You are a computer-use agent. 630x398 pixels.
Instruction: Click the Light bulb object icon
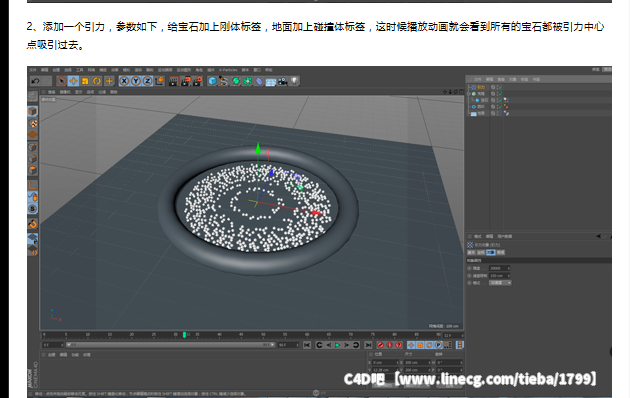(x=295, y=81)
